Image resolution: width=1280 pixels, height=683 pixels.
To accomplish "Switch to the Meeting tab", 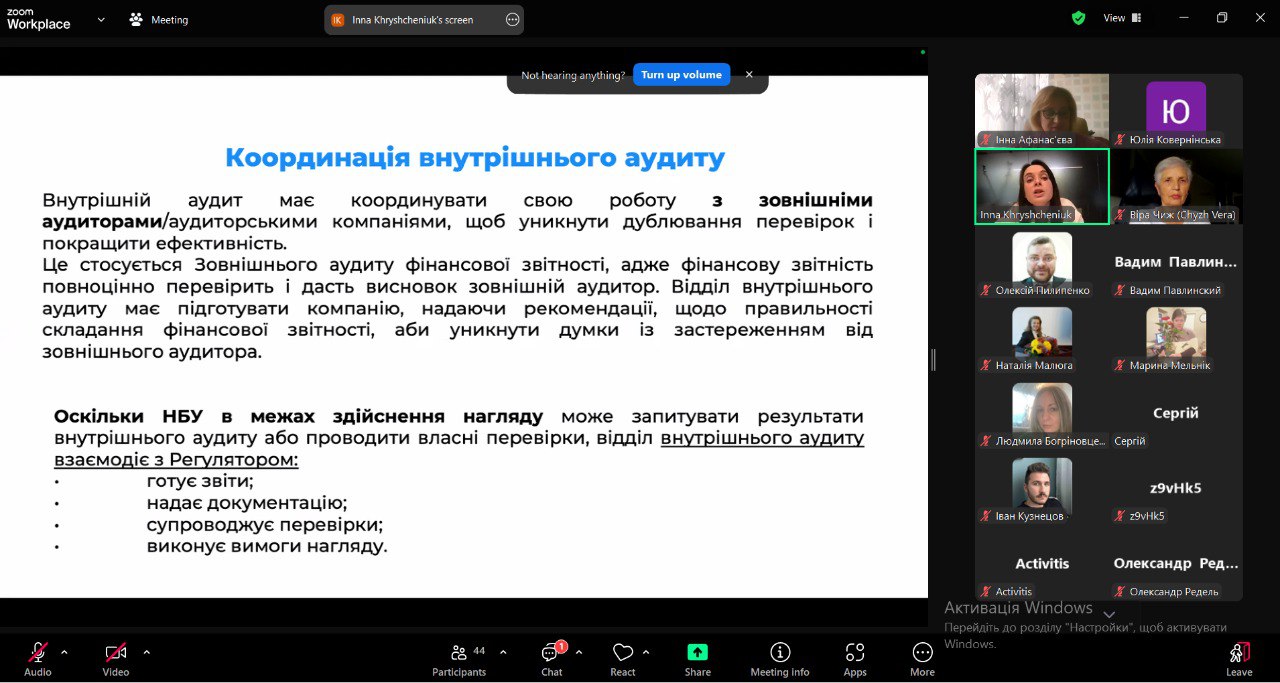I will [x=159, y=19].
